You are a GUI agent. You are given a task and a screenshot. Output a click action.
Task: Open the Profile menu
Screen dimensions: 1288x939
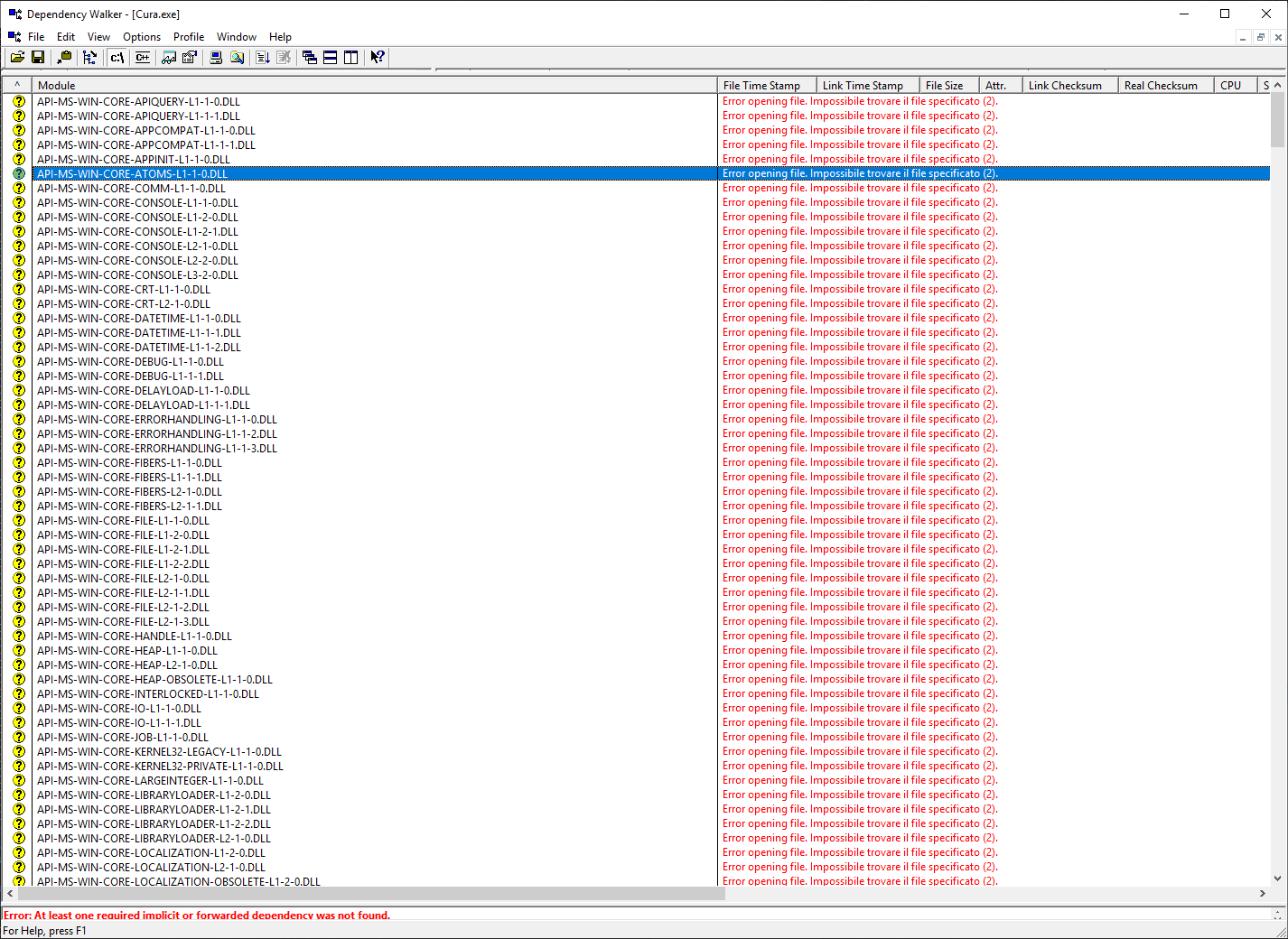[x=188, y=37]
